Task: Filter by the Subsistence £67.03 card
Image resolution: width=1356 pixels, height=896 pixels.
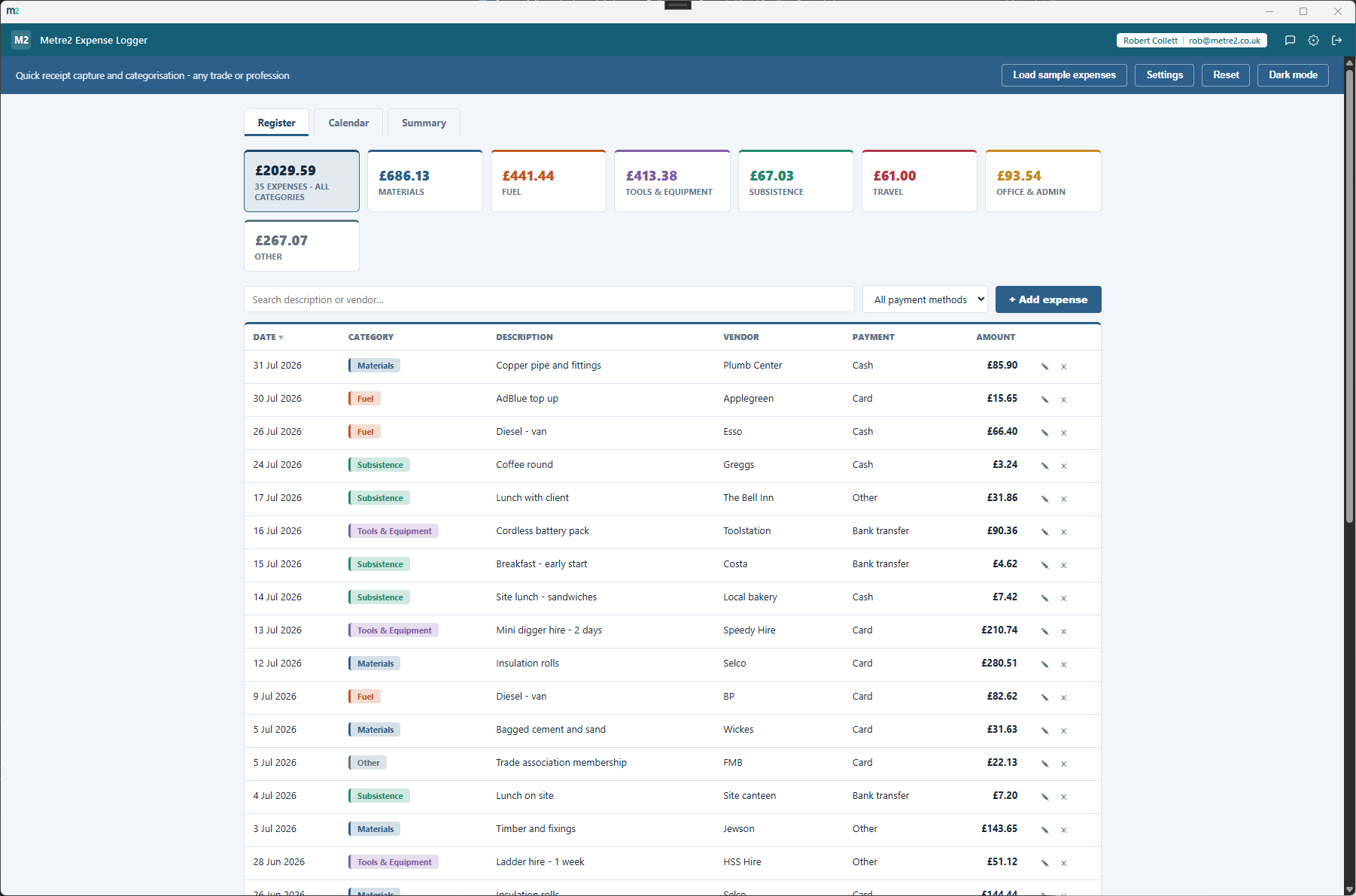Action: pos(796,181)
